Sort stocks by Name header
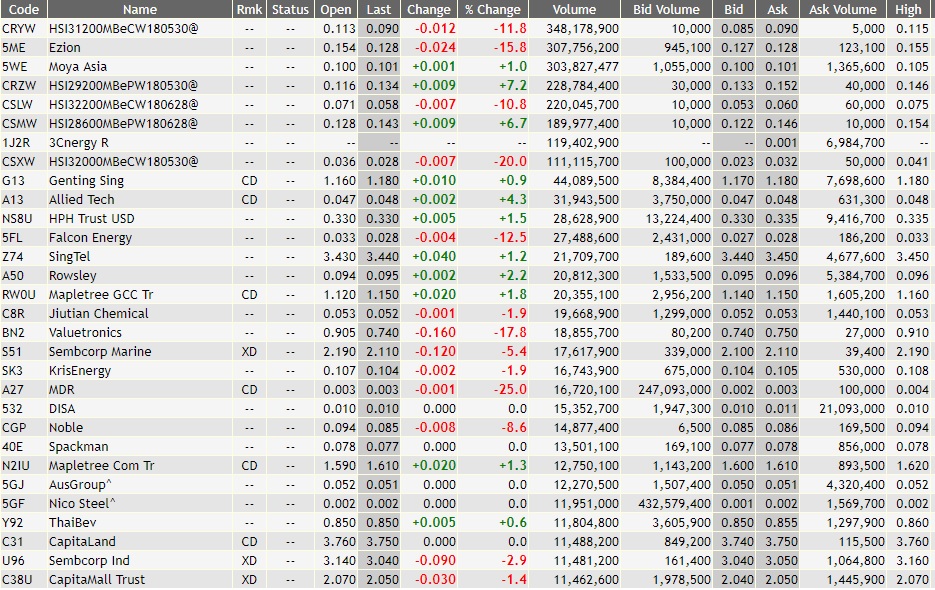The image size is (935, 590). pyautogui.click(x=140, y=9)
